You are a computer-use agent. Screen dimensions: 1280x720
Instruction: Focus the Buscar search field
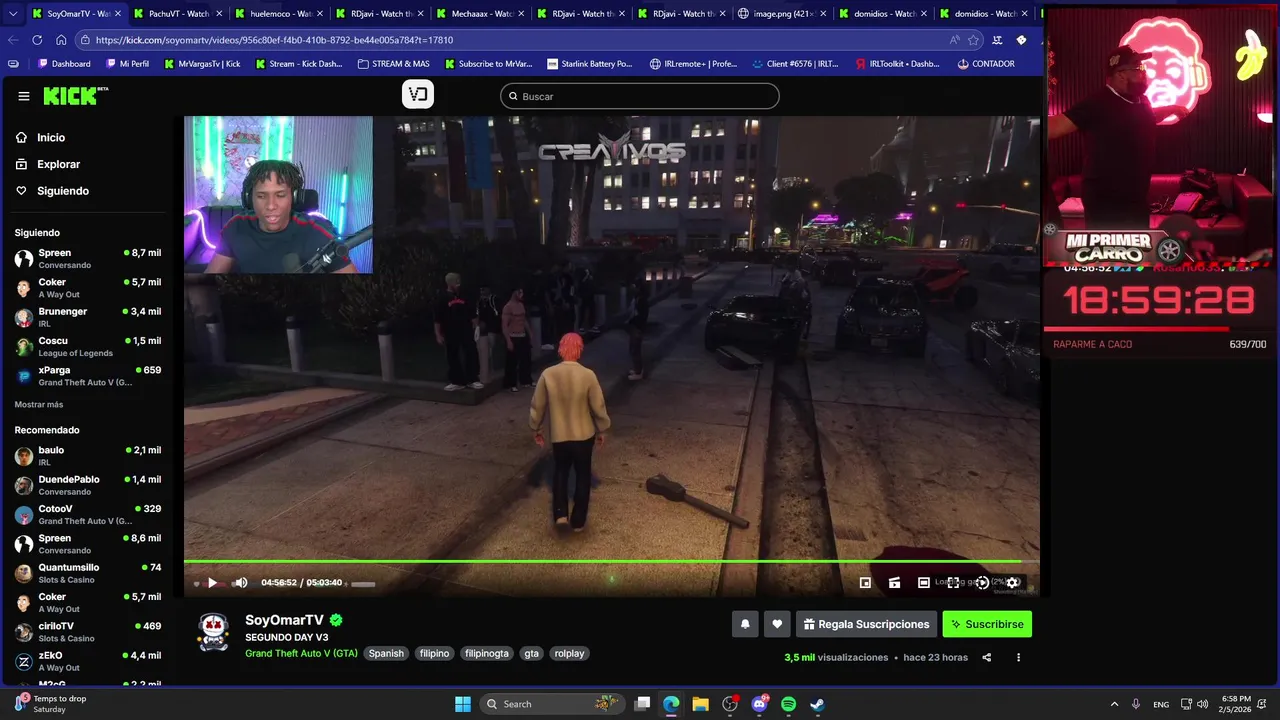640,96
